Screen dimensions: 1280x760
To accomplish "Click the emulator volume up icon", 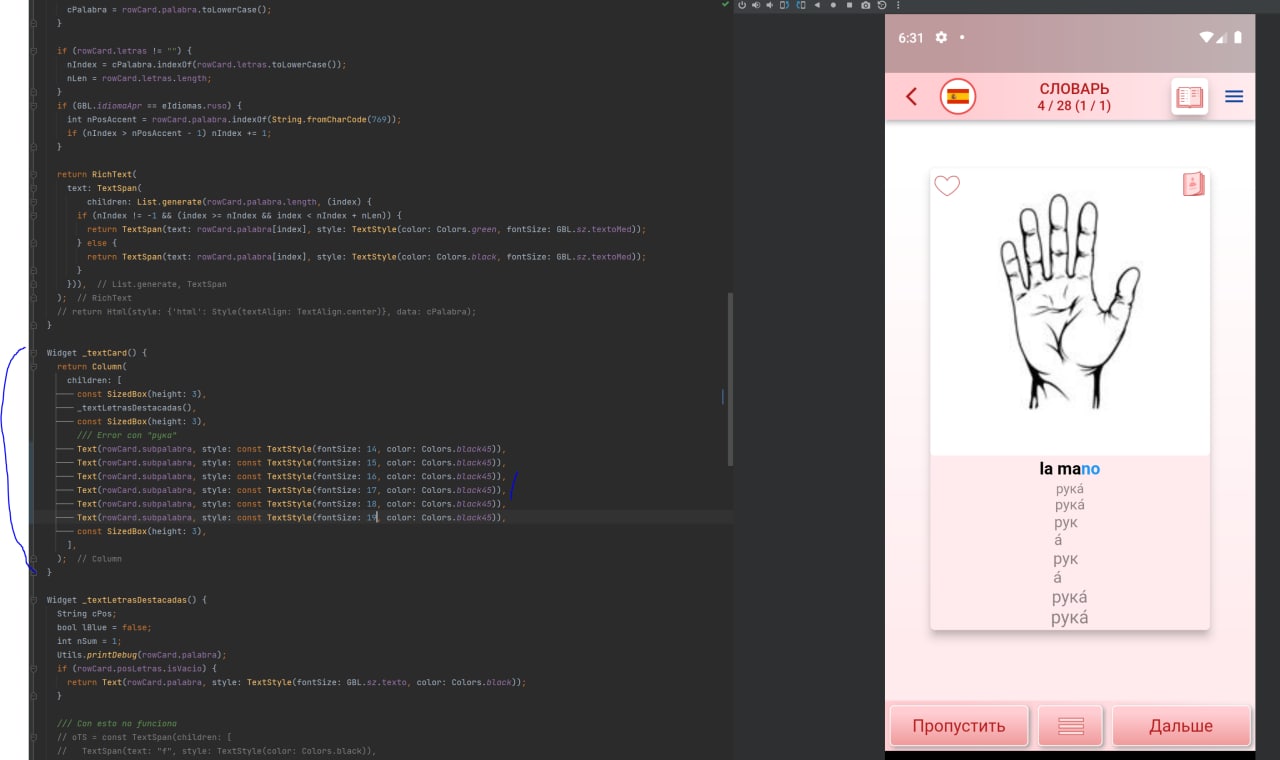I will coord(756,5).
